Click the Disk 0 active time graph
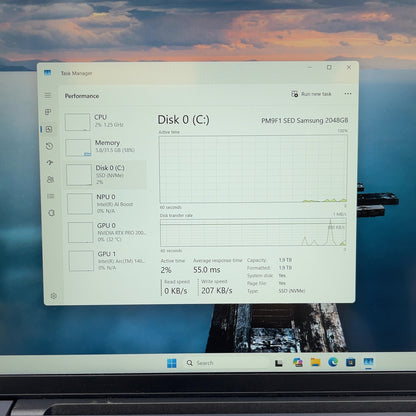The height and width of the screenshot is (416, 416). click(253, 169)
